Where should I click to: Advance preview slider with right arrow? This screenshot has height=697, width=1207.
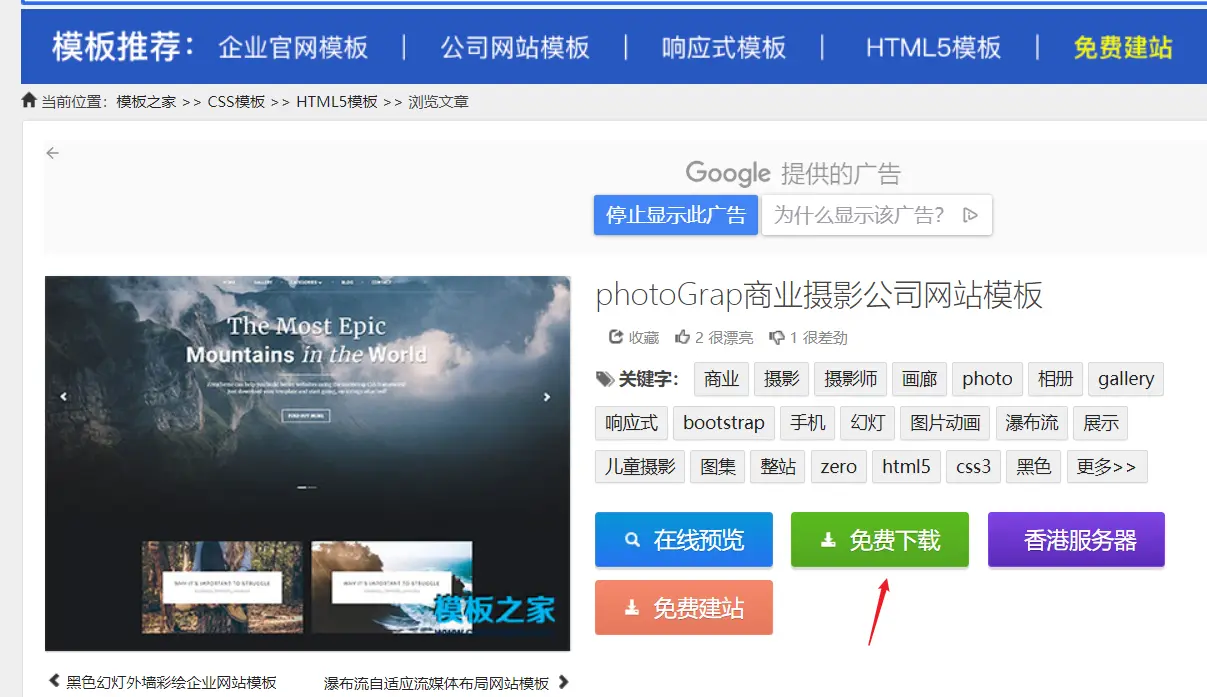click(547, 397)
